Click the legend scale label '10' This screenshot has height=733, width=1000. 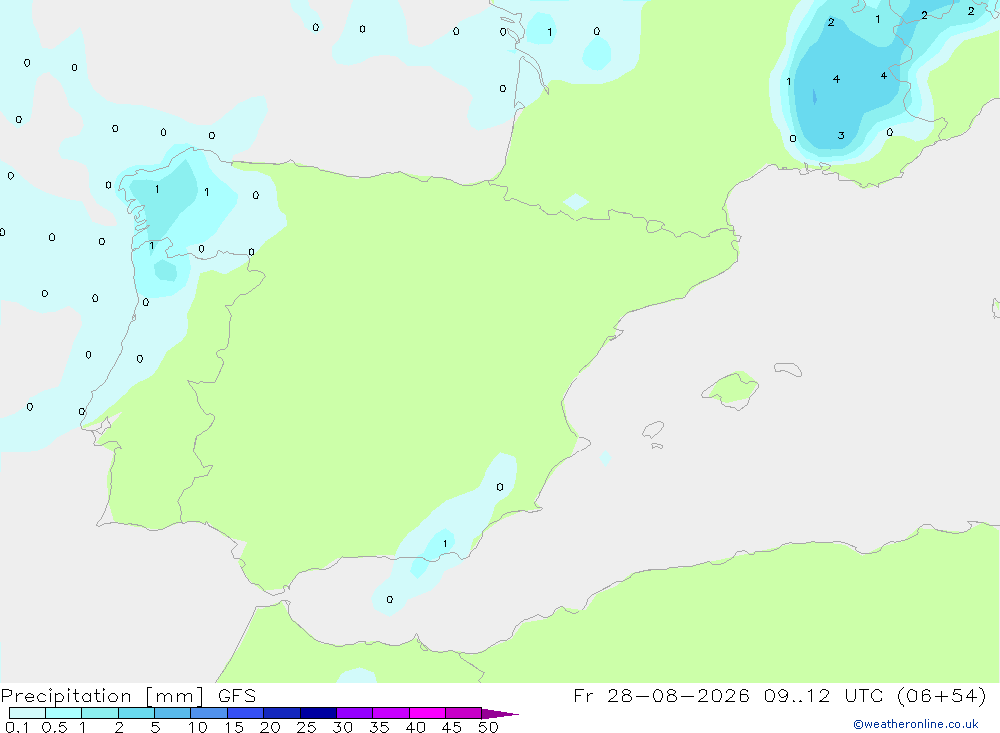click(198, 727)
